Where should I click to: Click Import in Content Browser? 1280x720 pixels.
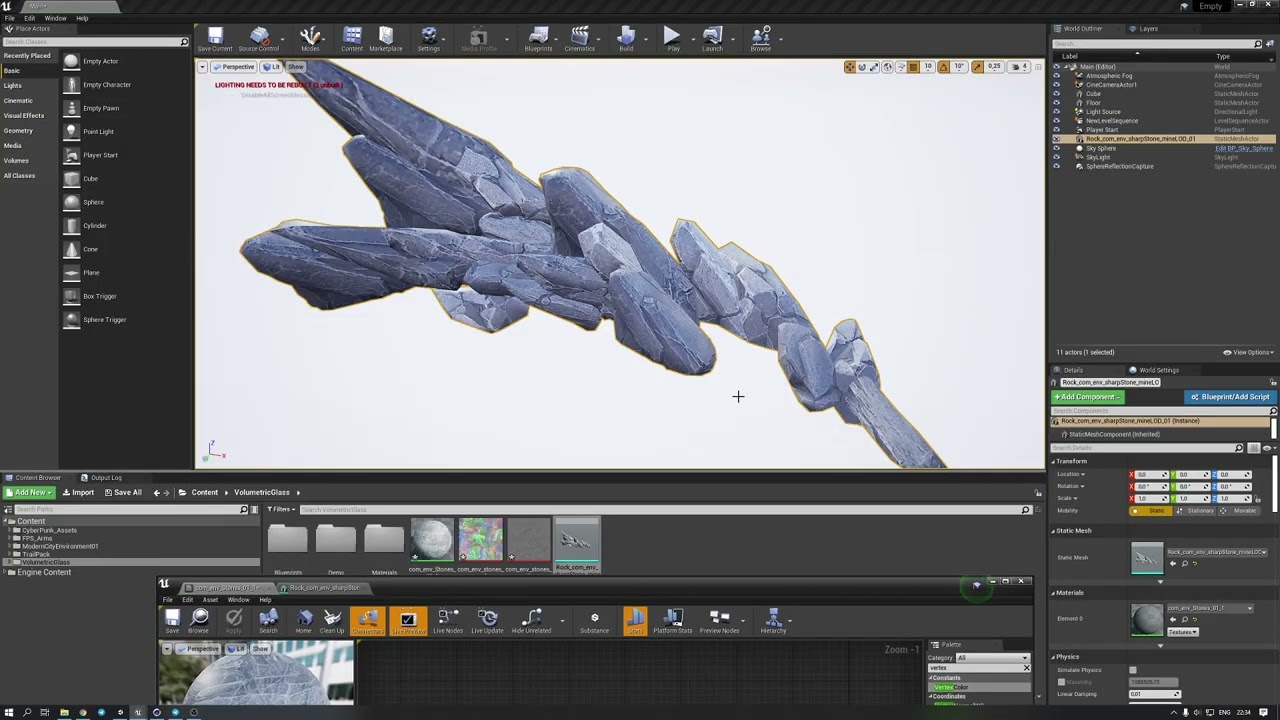pos(78,492)
